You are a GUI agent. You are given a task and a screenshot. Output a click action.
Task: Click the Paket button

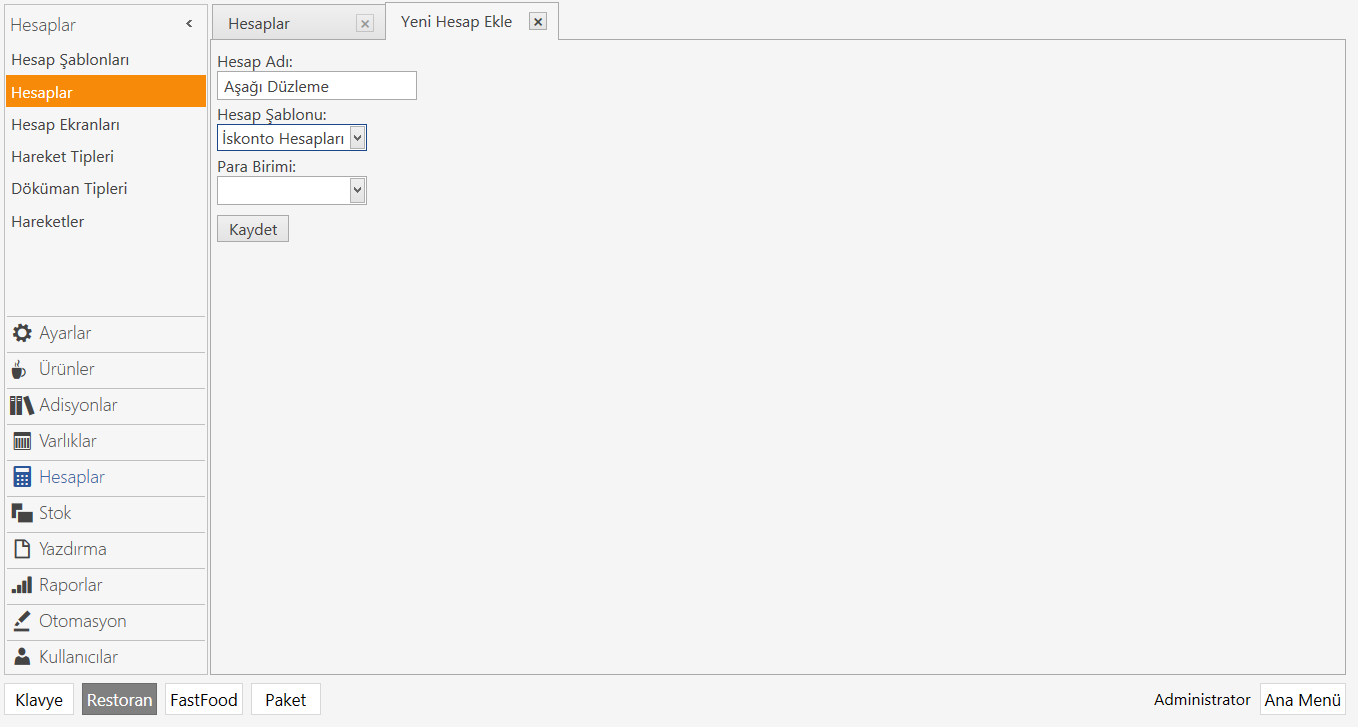point(286,700)
